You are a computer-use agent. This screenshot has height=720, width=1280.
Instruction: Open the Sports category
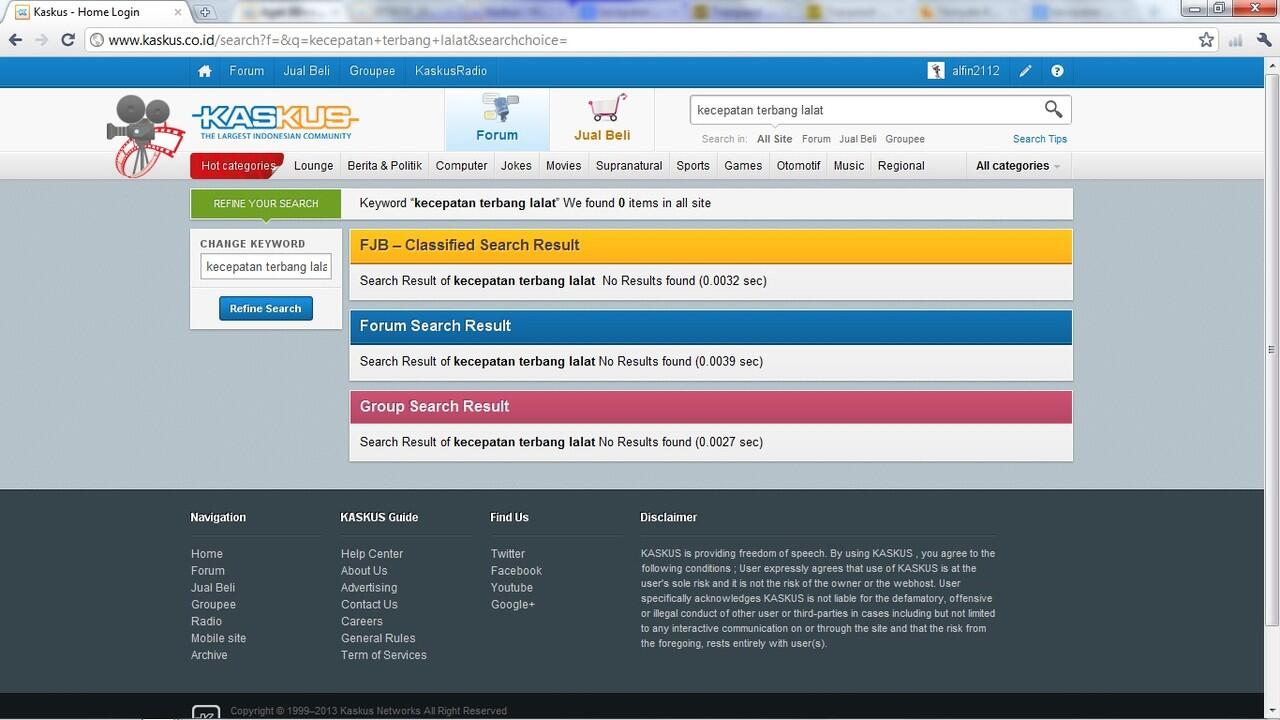point(693,166)
